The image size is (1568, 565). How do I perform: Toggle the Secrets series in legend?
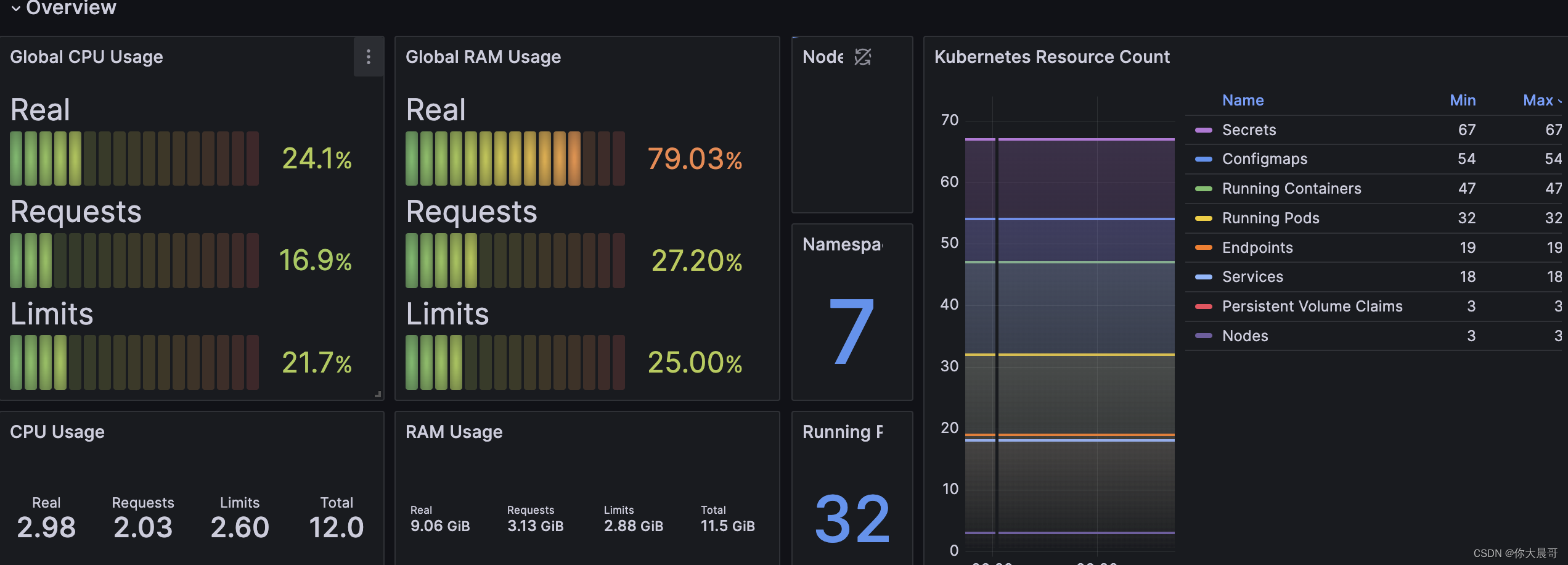1249,130
